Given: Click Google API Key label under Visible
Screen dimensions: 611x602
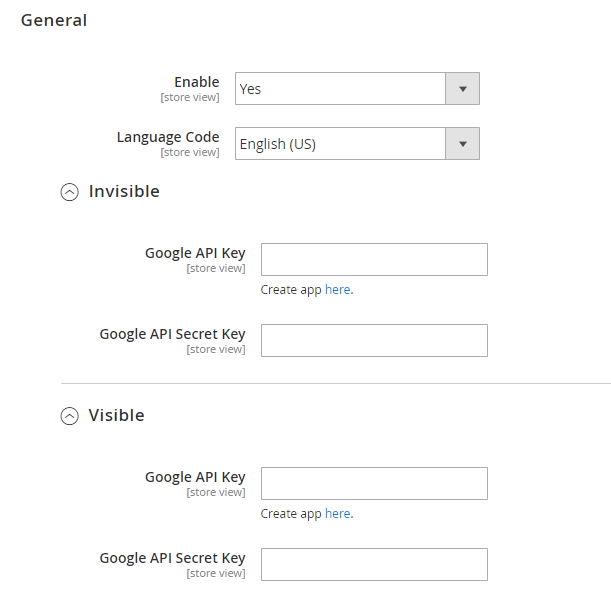Looking at the screenshot, I should click(x=195, y=477).
